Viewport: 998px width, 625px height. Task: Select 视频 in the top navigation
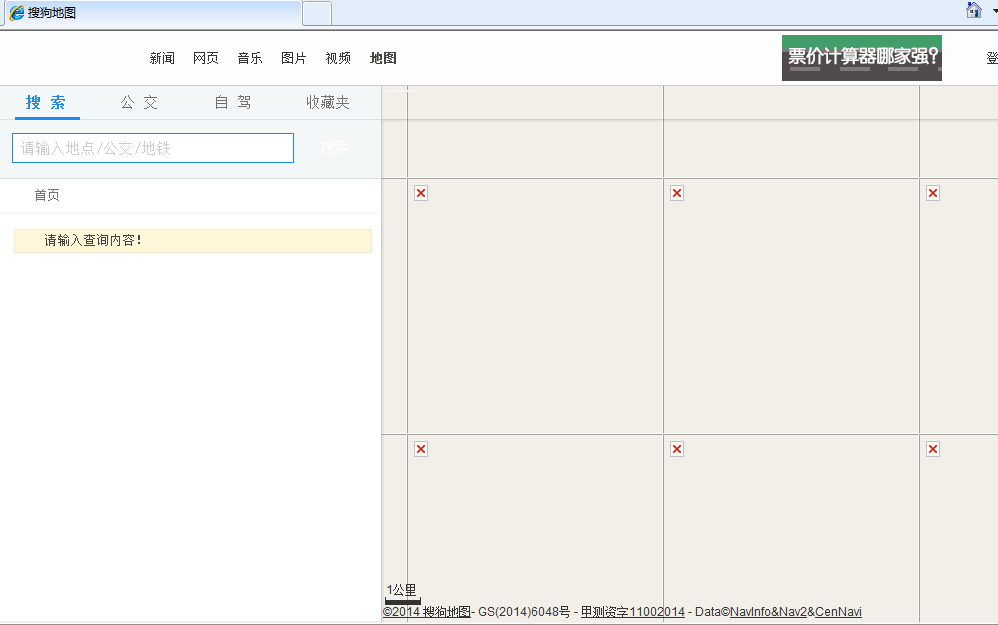pyautogui.click(x=337, y=58)
